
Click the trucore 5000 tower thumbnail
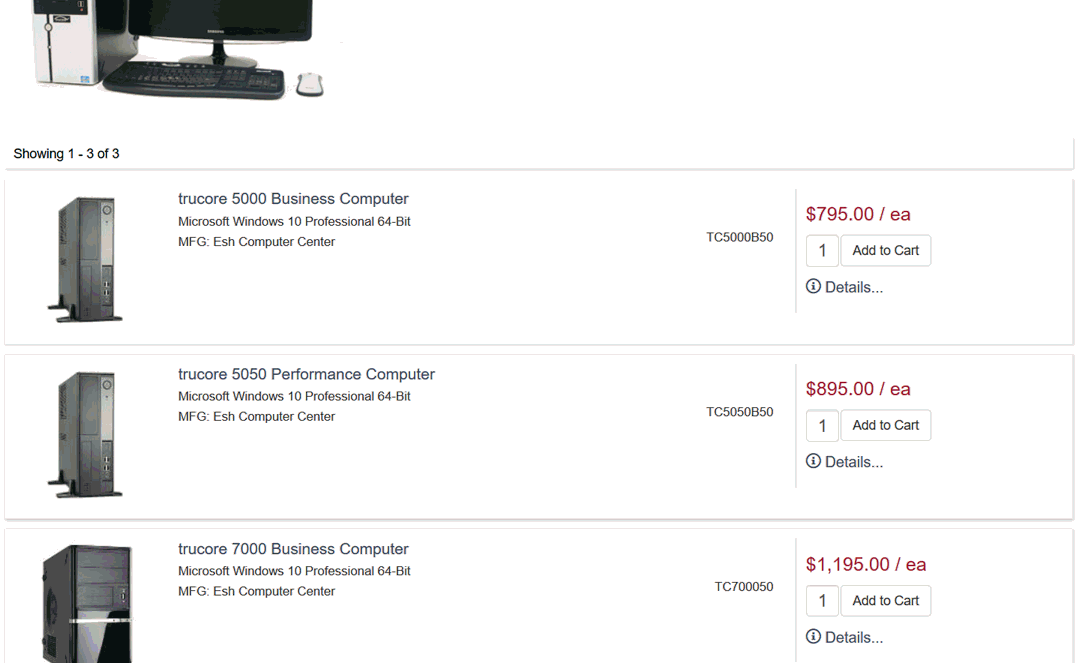click(86, 259)
